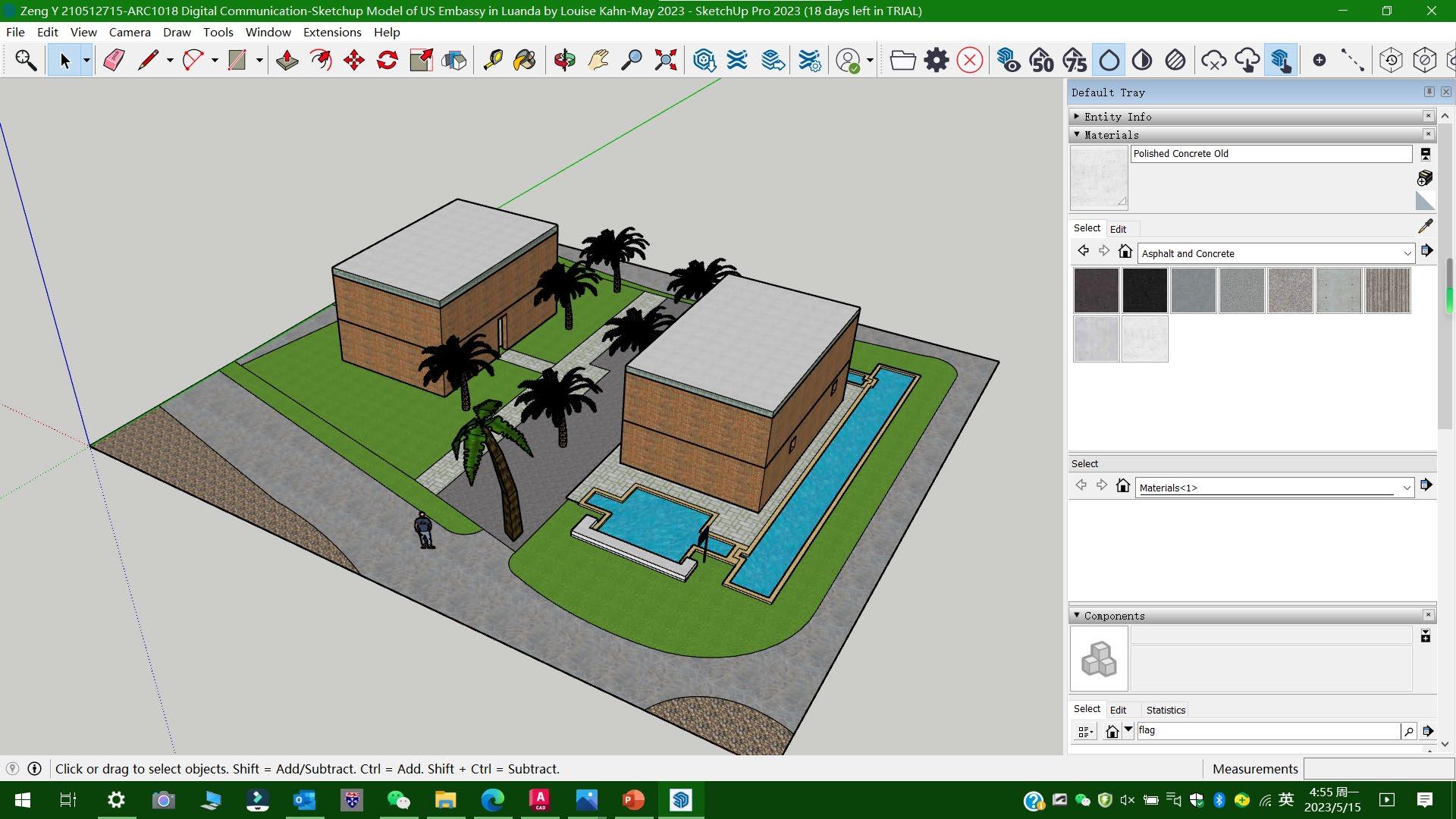Pick the Rotate tool
Viewport: 1456px width, 819px height.
[388, 60]
